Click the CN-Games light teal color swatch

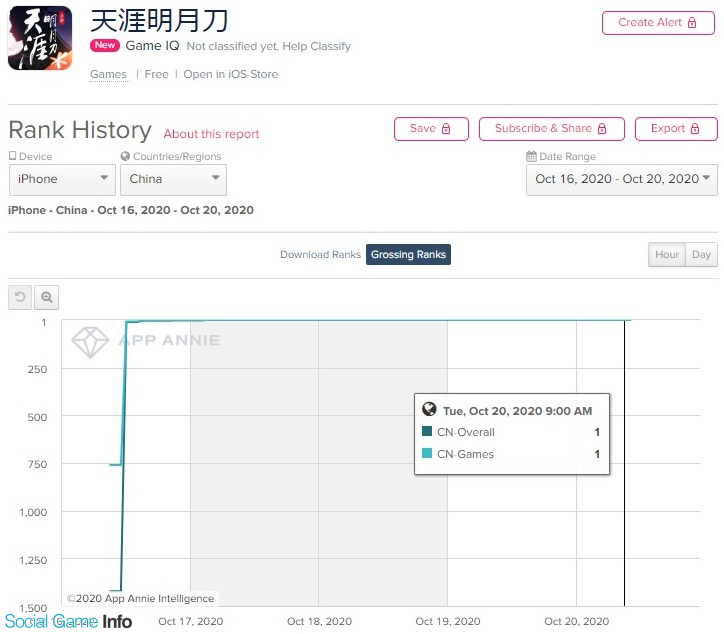427,453
